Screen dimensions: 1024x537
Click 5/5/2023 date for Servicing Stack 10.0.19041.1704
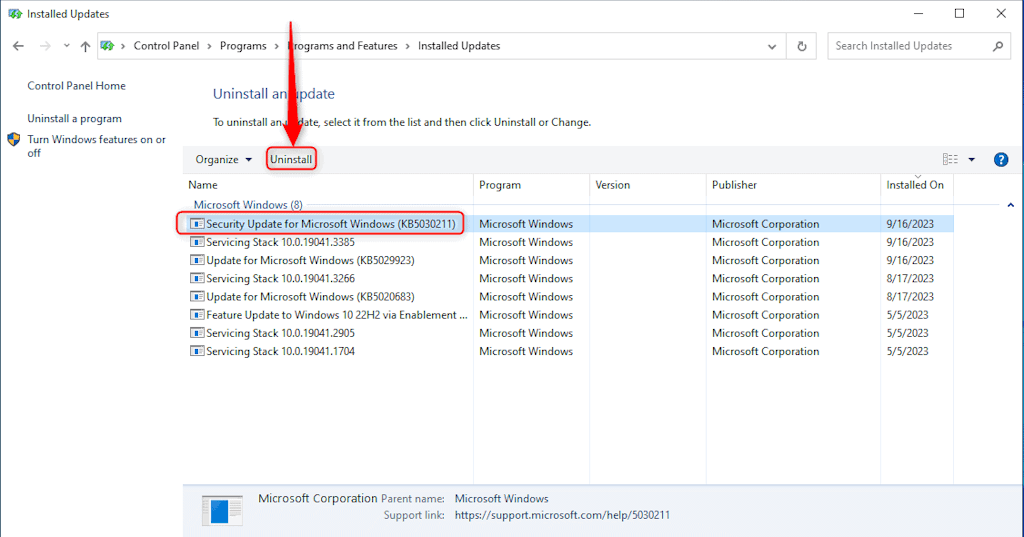click(907, 351)
